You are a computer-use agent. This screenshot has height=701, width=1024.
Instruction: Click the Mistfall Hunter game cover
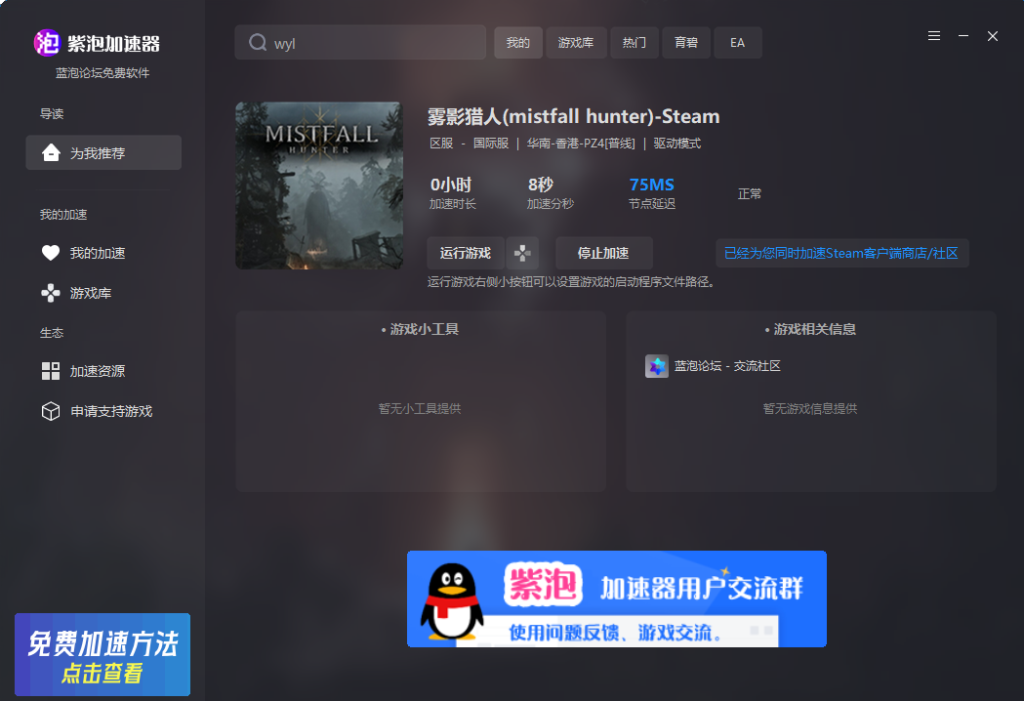click(319, 186)
